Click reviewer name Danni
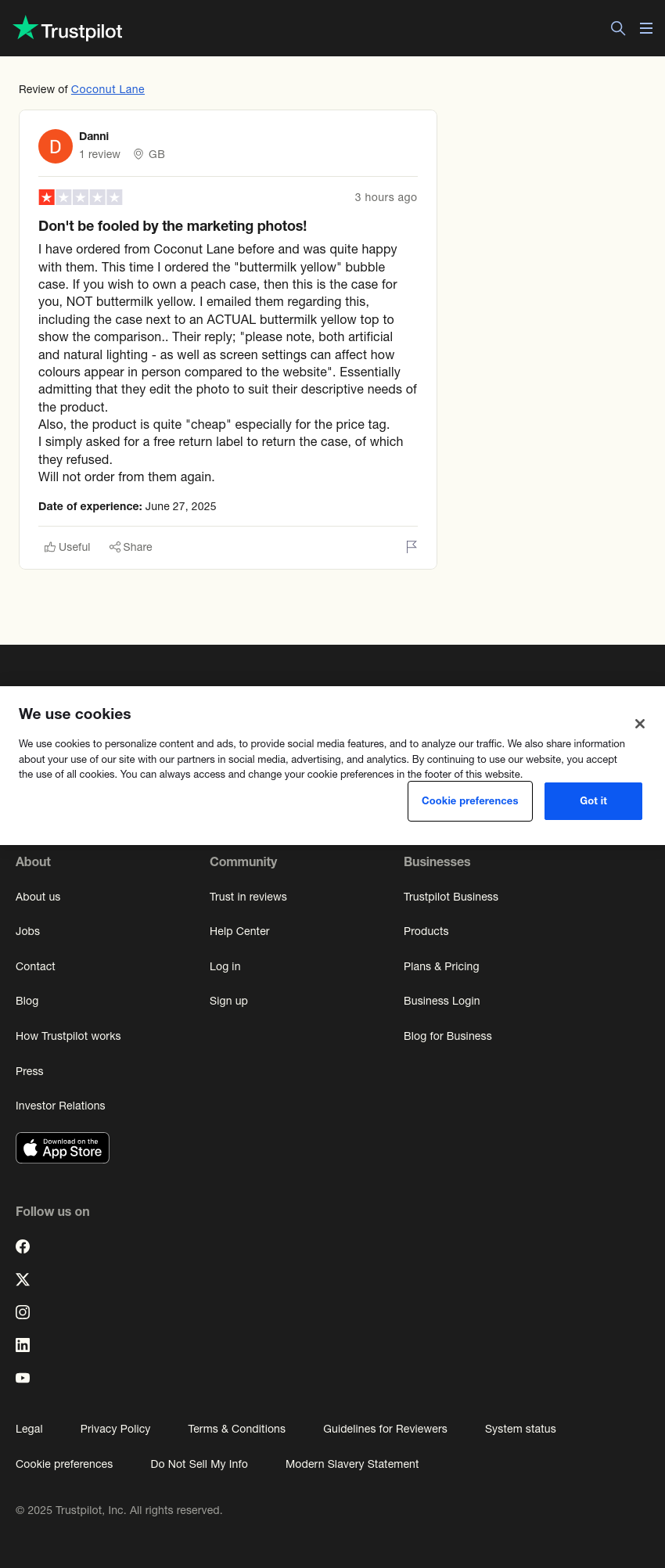This screenshot has height=1568, width=665. [x=94, y=136]
